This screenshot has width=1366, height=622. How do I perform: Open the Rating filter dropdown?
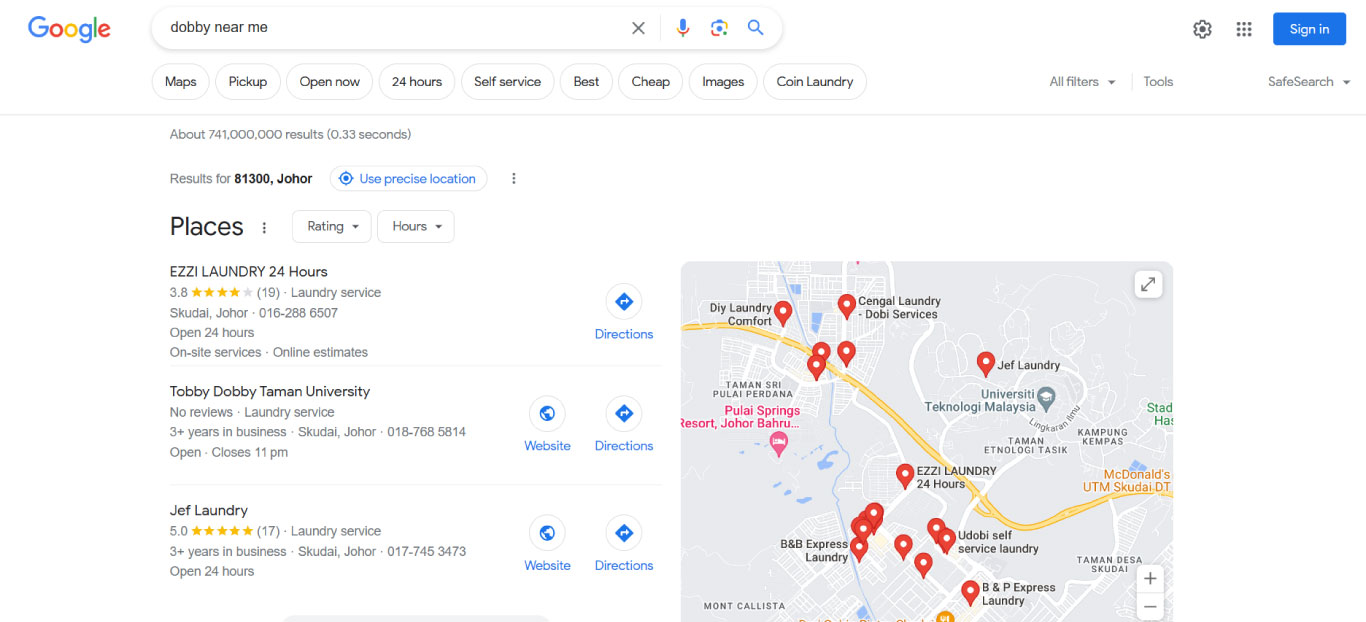click(x=332, y=227)
